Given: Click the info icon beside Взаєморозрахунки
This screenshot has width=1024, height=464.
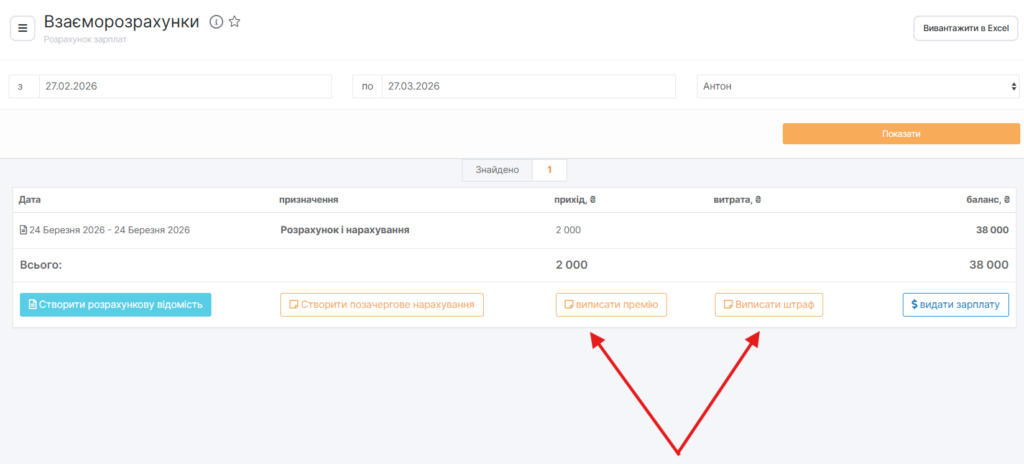Looking at the screenshot, I should pyautogui.click(x=216, y=22).
